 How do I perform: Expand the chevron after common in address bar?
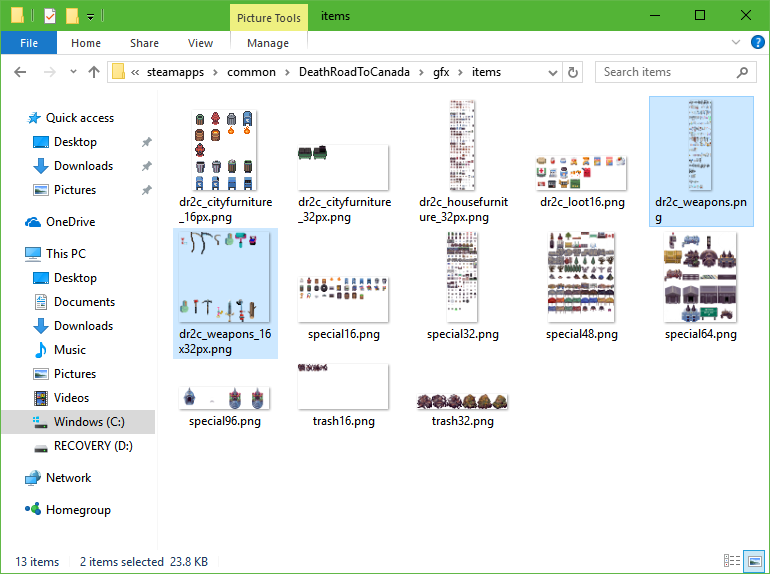pyautogui.click(x=287, y=73)
